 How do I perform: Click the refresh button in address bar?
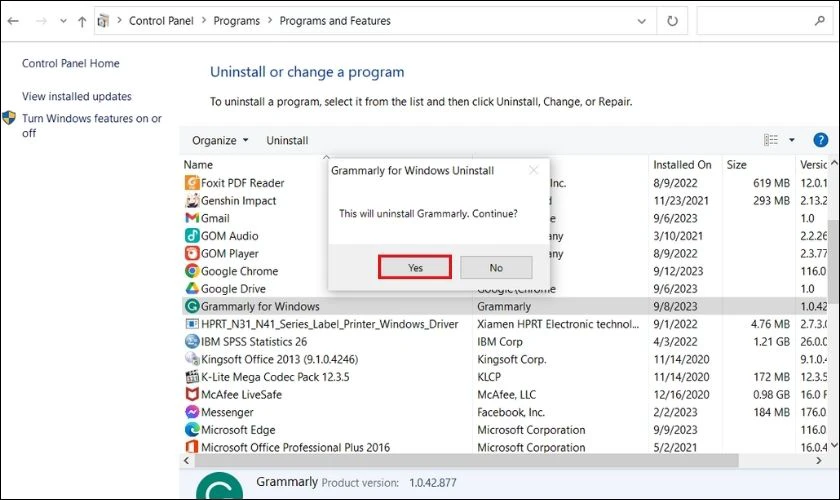pyautogui.click(x=672, y=21)
